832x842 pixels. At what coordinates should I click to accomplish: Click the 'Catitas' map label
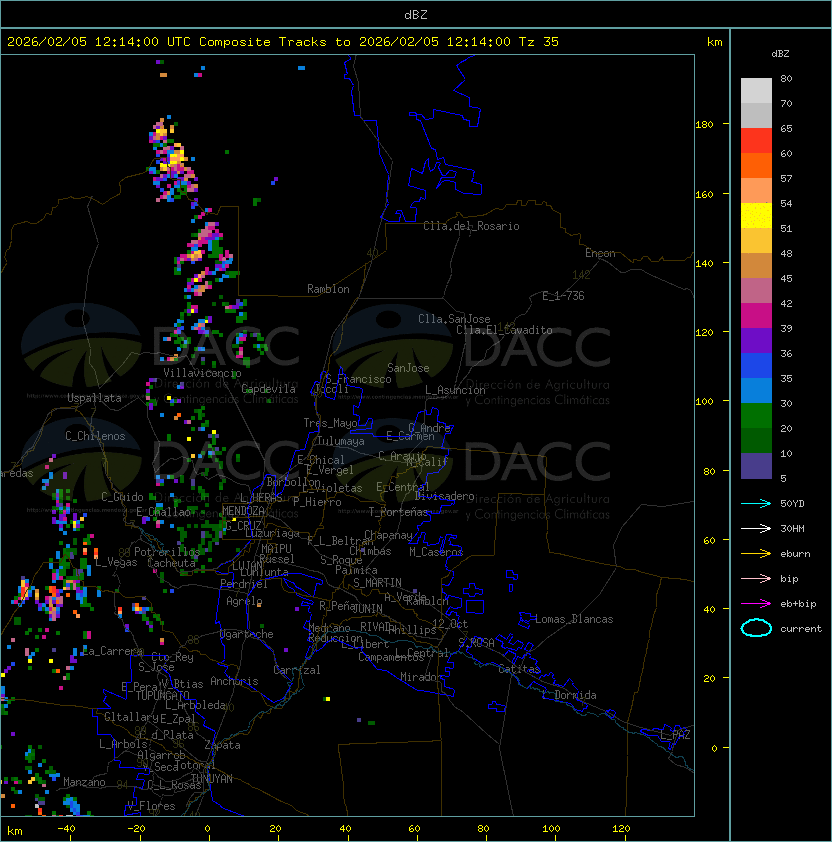point(519,669)
